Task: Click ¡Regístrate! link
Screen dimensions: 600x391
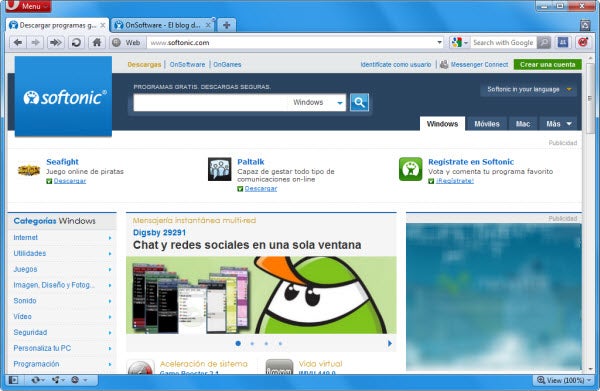Action: (455, 181)
